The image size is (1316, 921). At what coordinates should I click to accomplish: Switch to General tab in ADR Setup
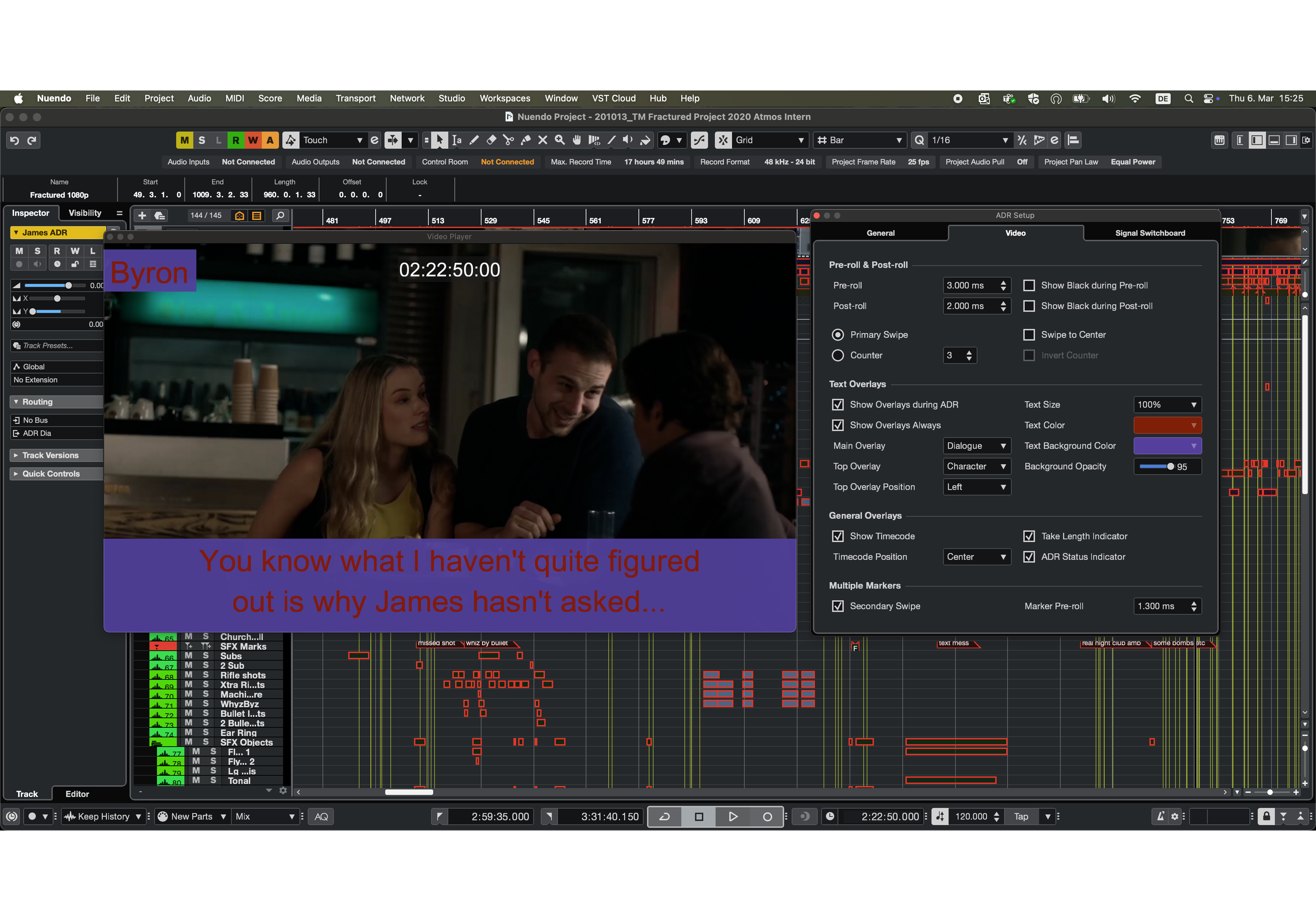(x=880, y=233)
